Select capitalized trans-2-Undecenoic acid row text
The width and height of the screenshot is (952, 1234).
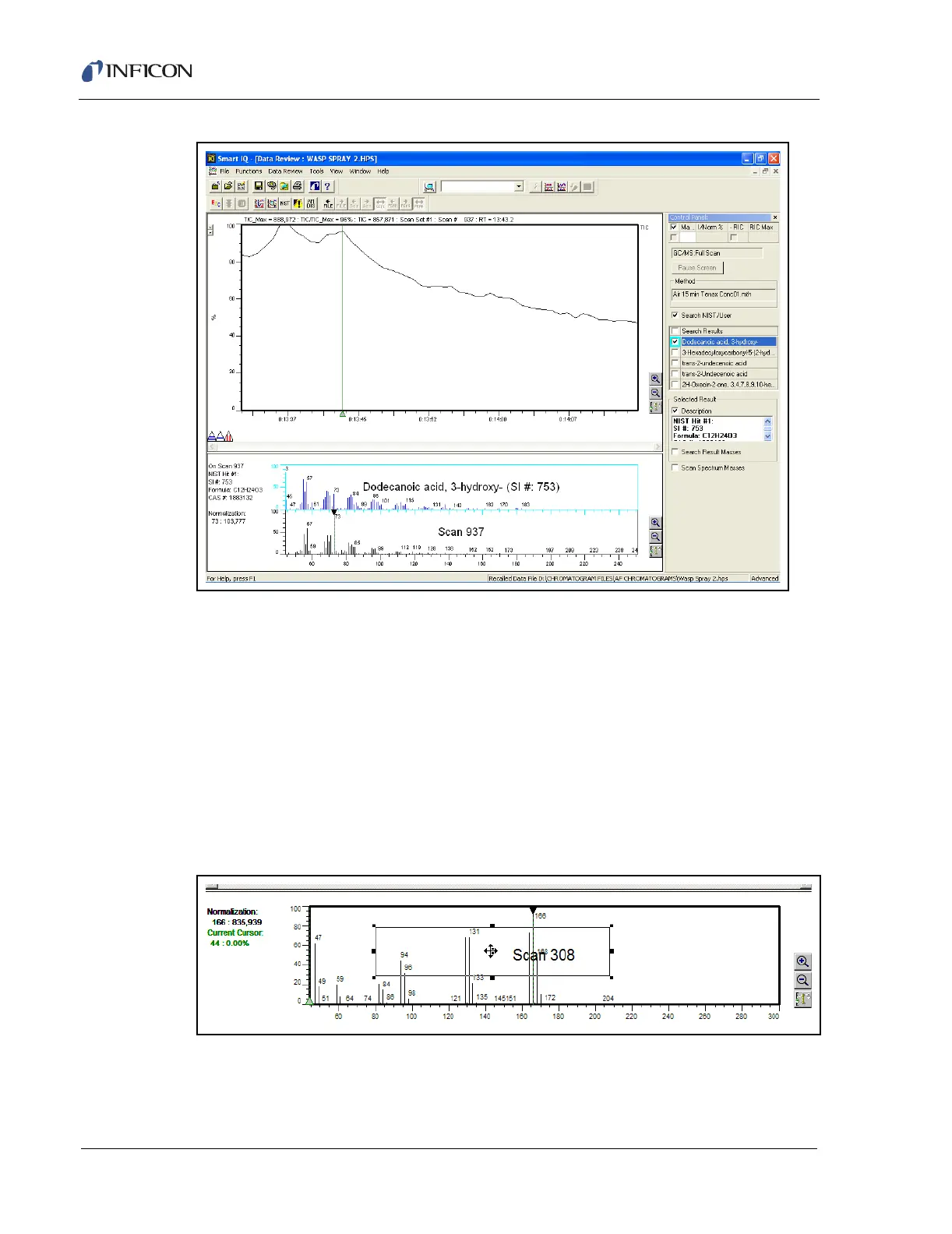click(714, 374)
